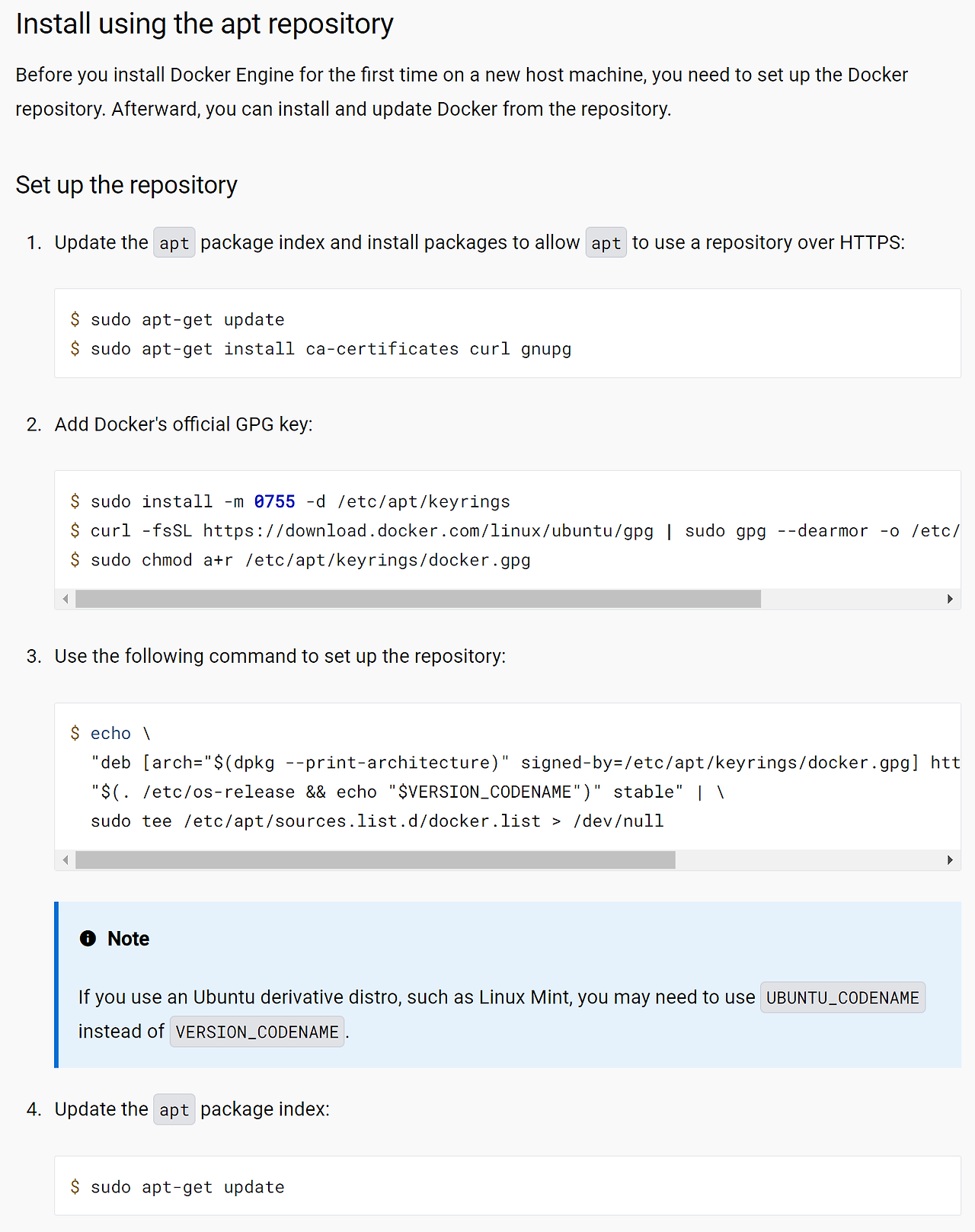Click the left scroll arrow under the GPG key commands
This screenshot has width=975, height=1232.
coord(66,599)
